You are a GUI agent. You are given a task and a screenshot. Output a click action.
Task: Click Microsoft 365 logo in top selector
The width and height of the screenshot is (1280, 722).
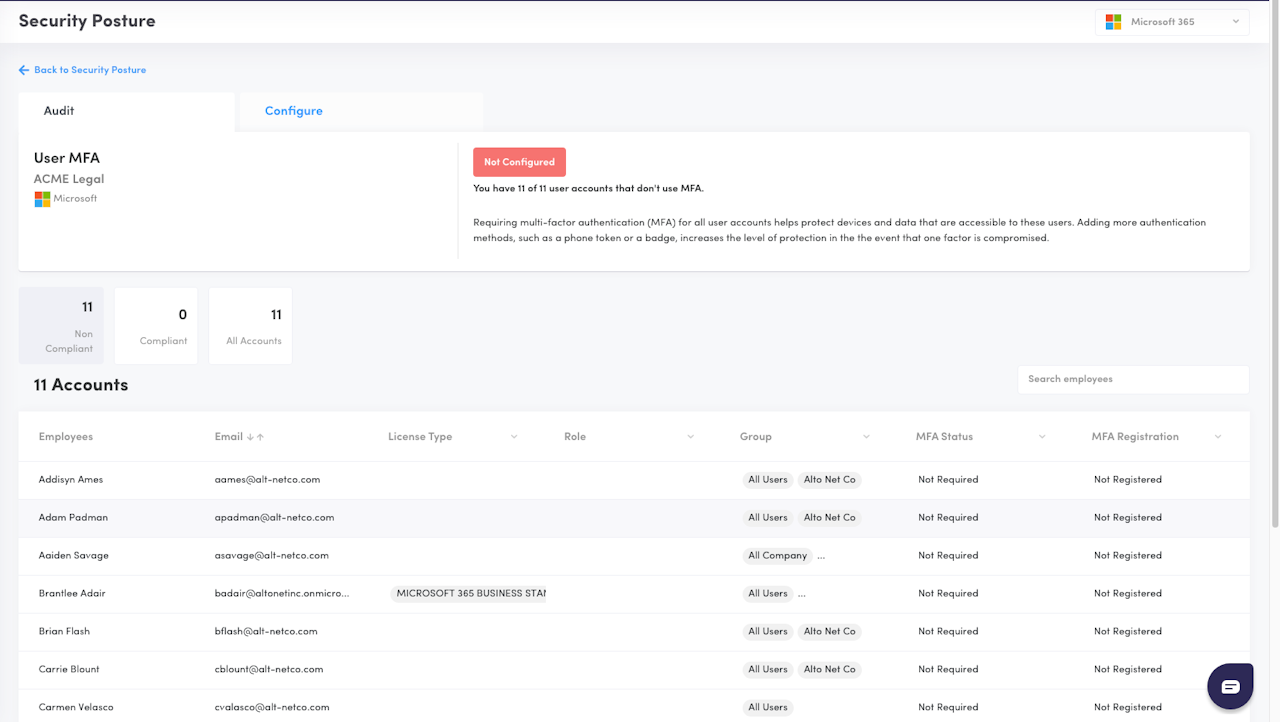[x=1113, y=22]
